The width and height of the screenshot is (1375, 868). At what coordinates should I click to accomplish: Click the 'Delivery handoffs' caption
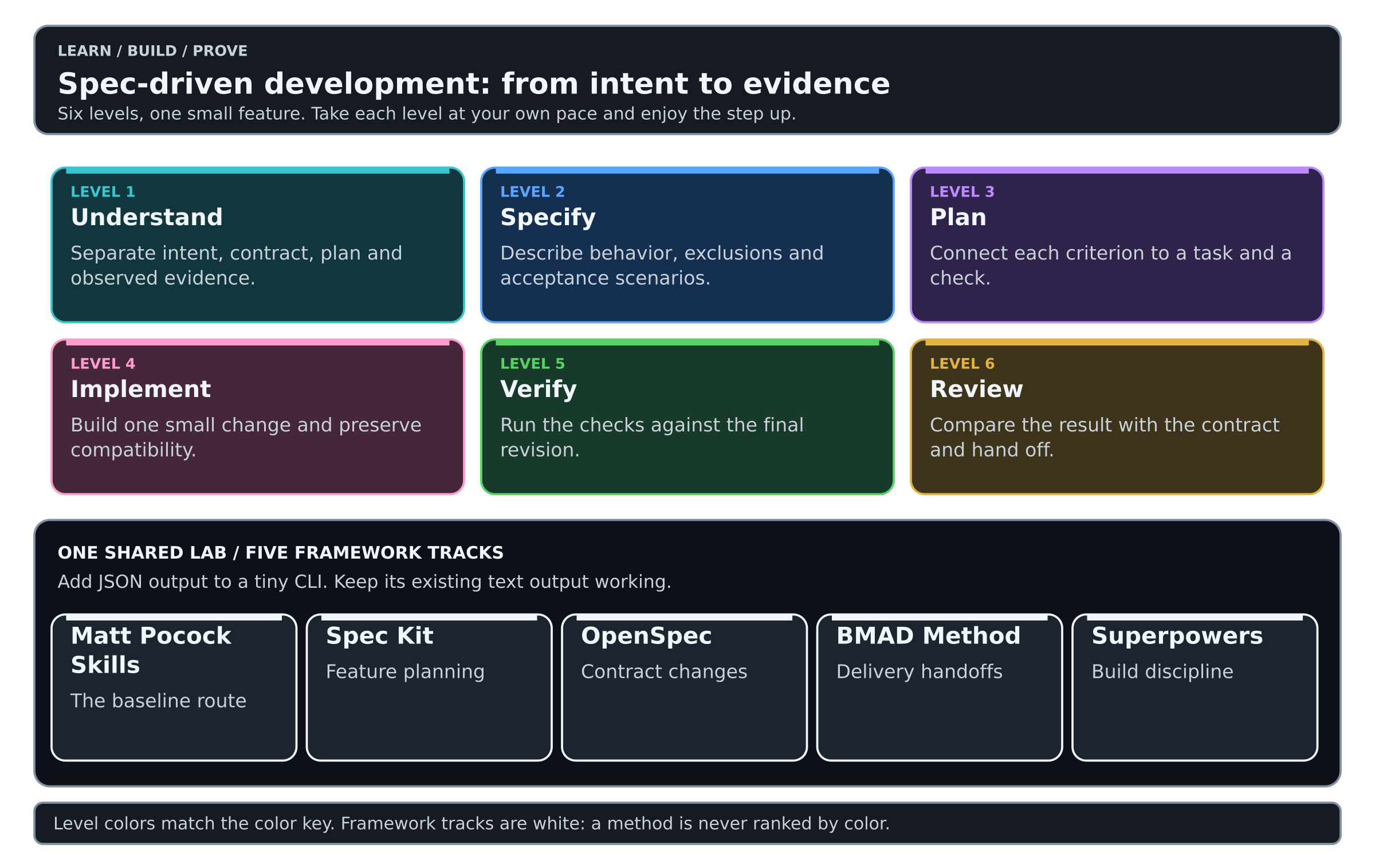point(920,671)
